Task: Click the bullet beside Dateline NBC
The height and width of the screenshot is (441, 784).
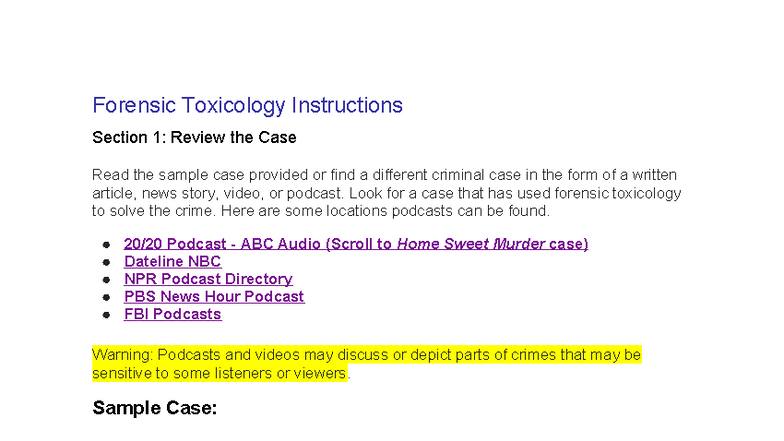Action: click(x=106, y=262)
